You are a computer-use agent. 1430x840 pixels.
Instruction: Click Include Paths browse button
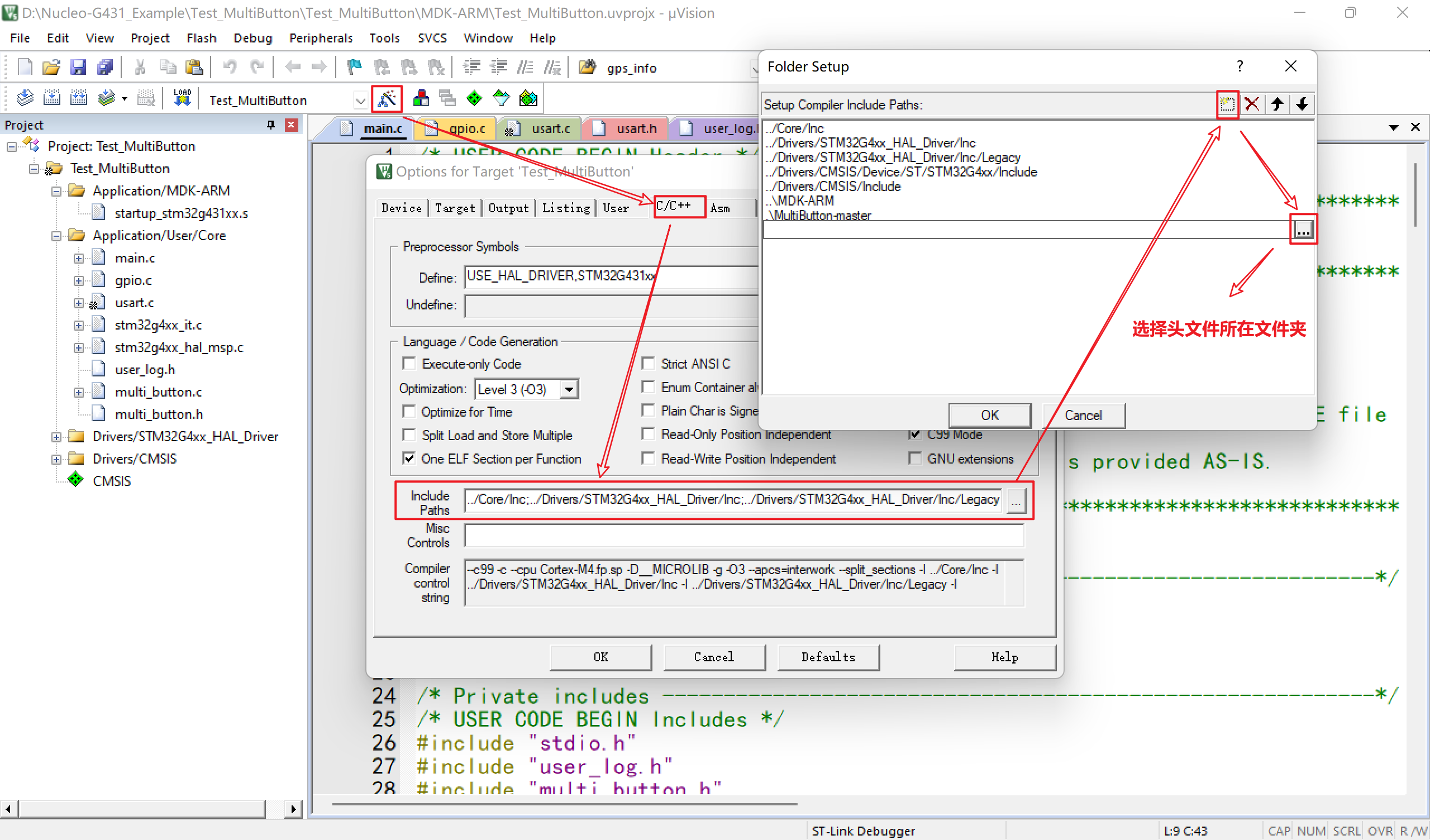click(1016, 501)
